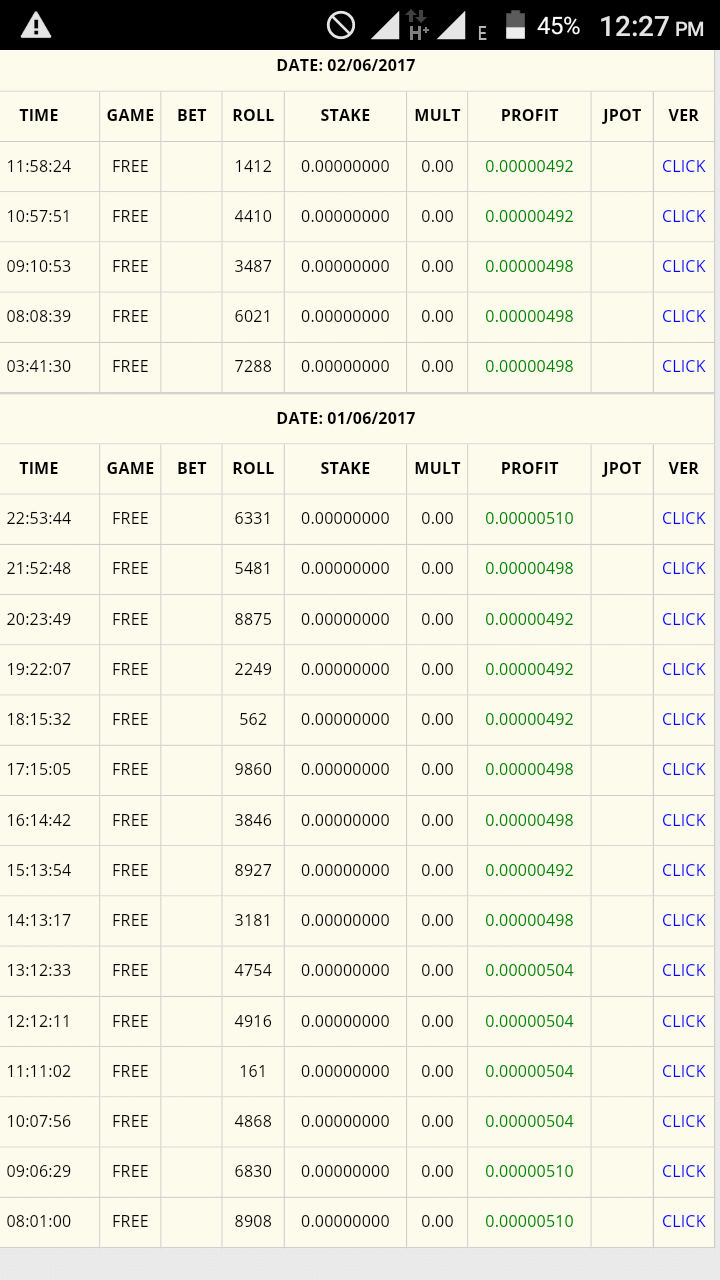Tap the ROLL column header in second table
Image resolution: width=720 pixels, height=1280 pixels.
pos(253,468)
